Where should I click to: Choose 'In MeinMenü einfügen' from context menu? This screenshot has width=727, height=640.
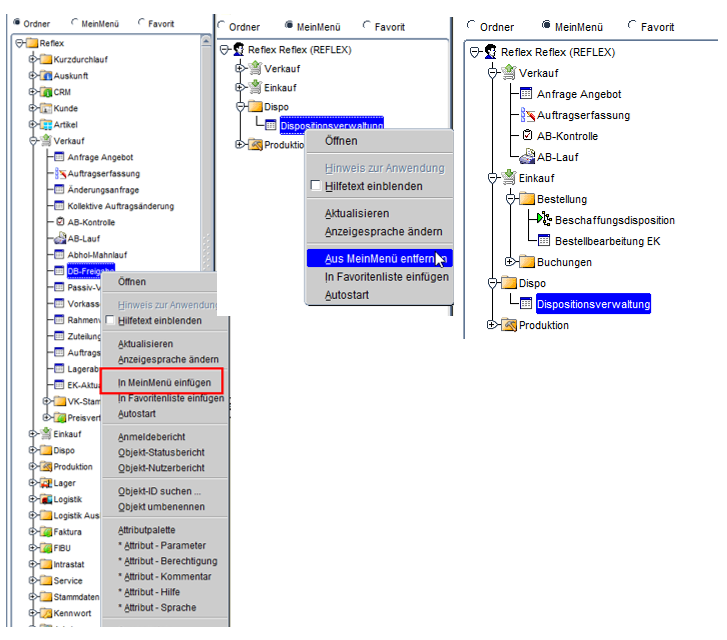162,382
